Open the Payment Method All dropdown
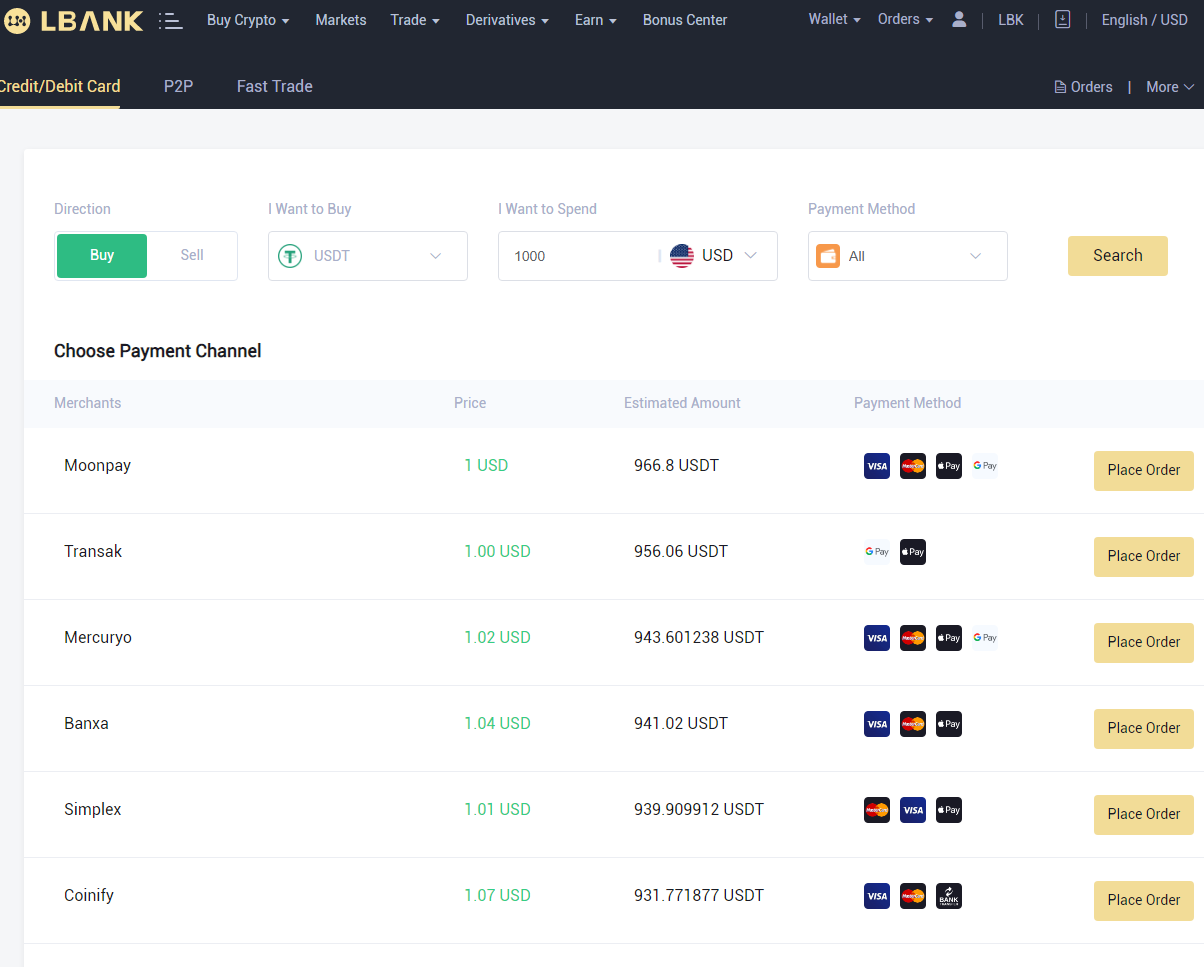The image size is (1204, 967). [x=908, y=256]
